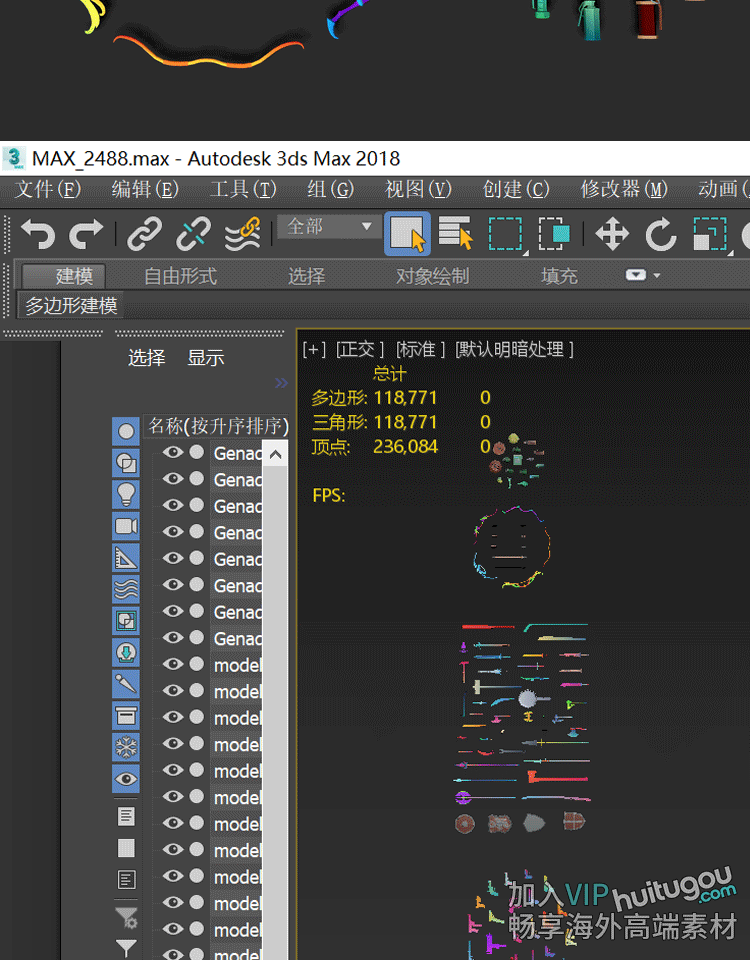The height and width of the screenshot is (960, 750).
Task: Open the [默认明暗处理] shading menu
Action: [x=514, y=350]
